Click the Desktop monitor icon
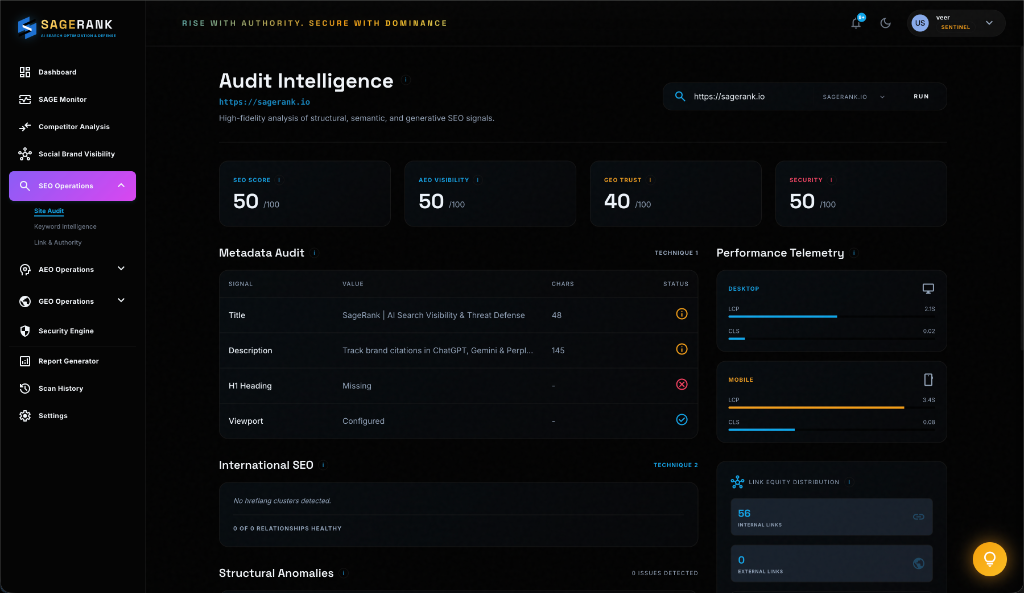The width and height of the screenshot is (1024, 593). pyautogui.click(x=928, y=289)
